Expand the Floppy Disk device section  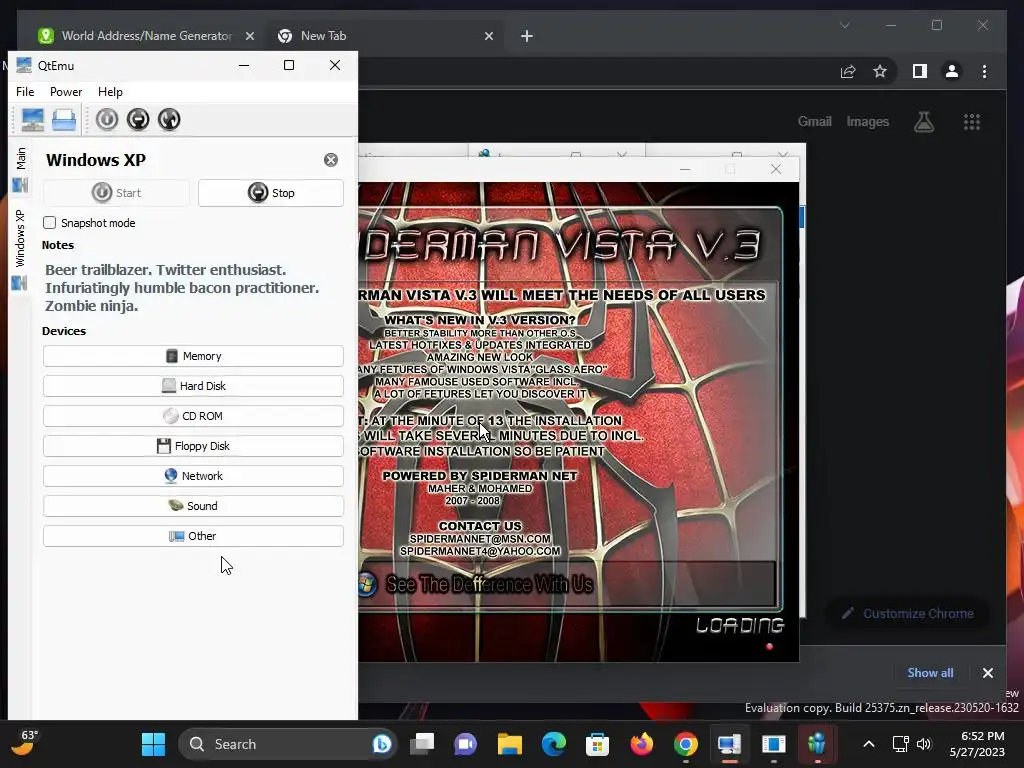coord(193,446)
